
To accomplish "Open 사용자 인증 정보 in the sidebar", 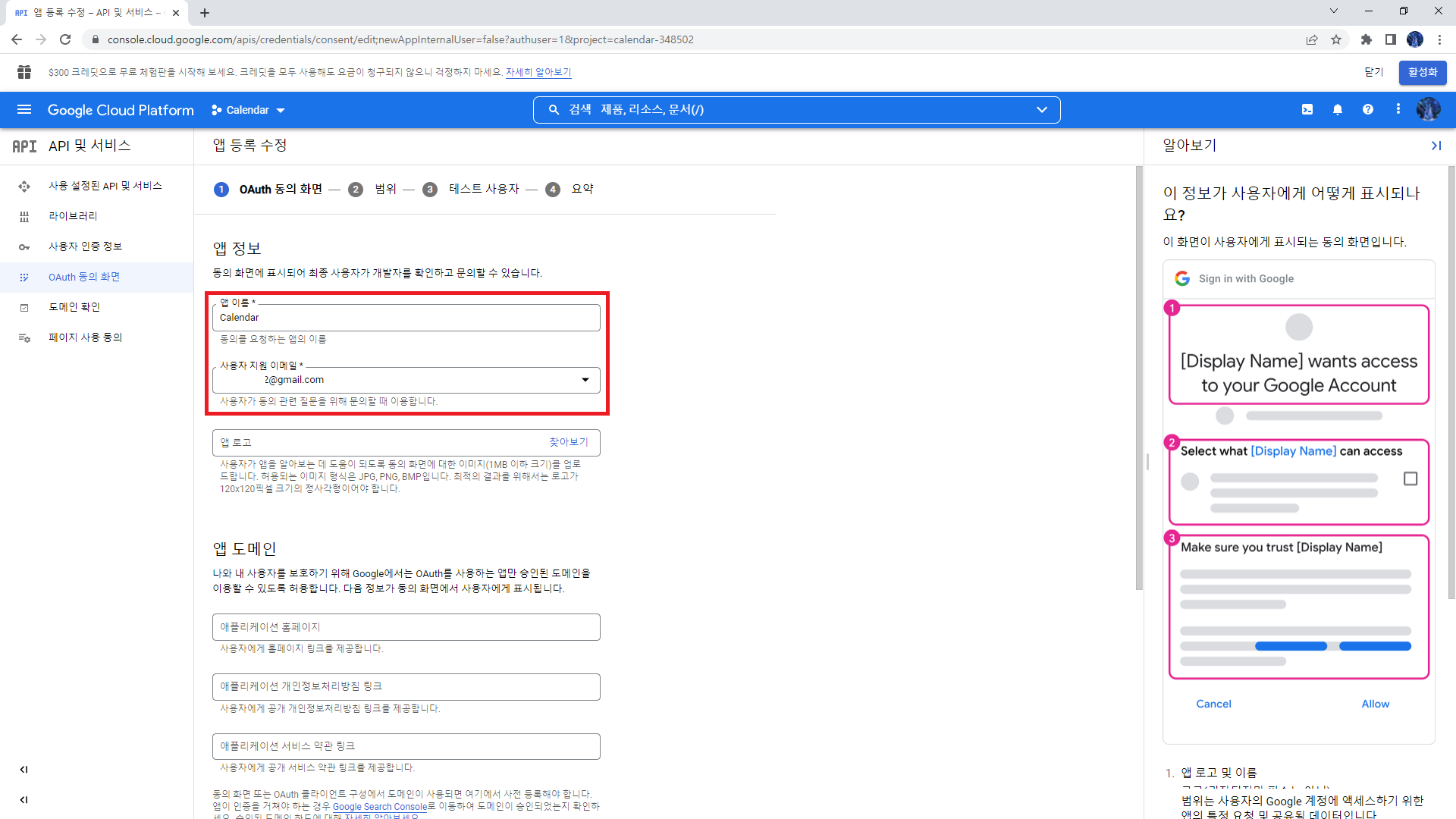I will pyautogui.click(x=85, y=246).
